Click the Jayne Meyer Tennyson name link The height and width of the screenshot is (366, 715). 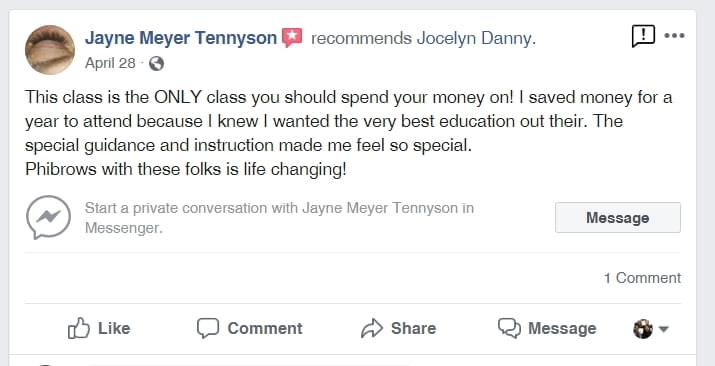point(181,38)
